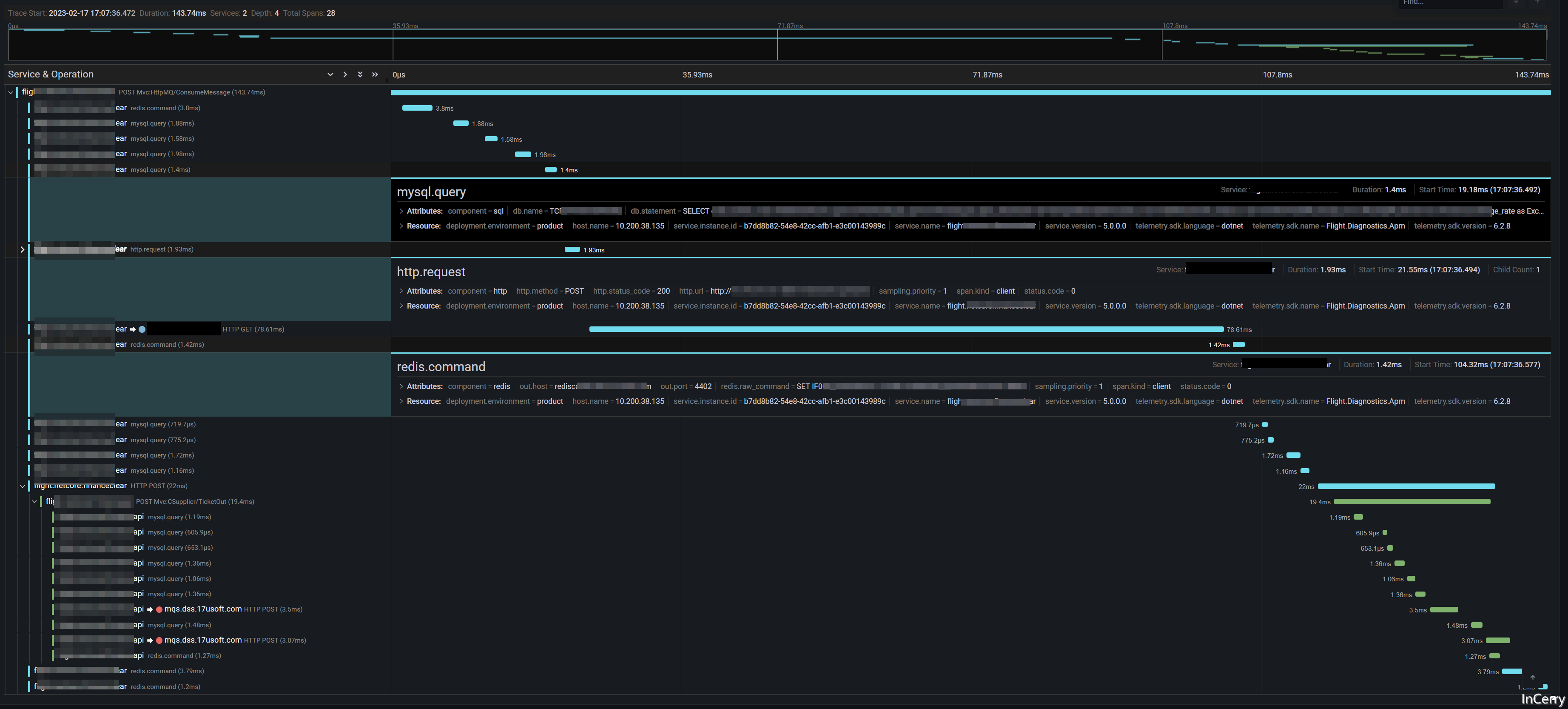
Task: Click the scroll-to-top arrow button at bottom right
Action: [1533, 678]
